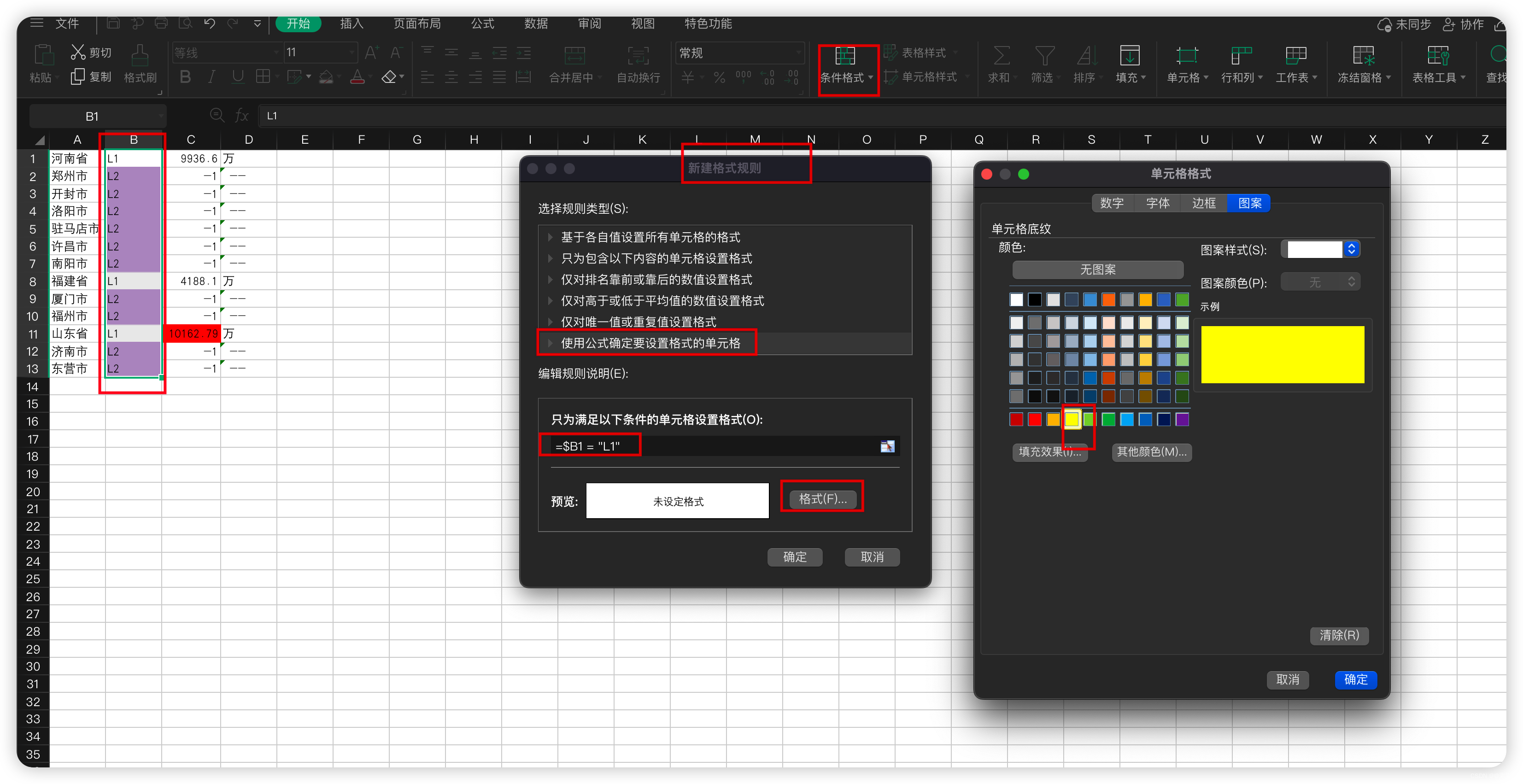The height and width of the screenshot is (784, 1523).
Task: Click the 其他颜色(M)... button
Action: tap(1152, 452)
